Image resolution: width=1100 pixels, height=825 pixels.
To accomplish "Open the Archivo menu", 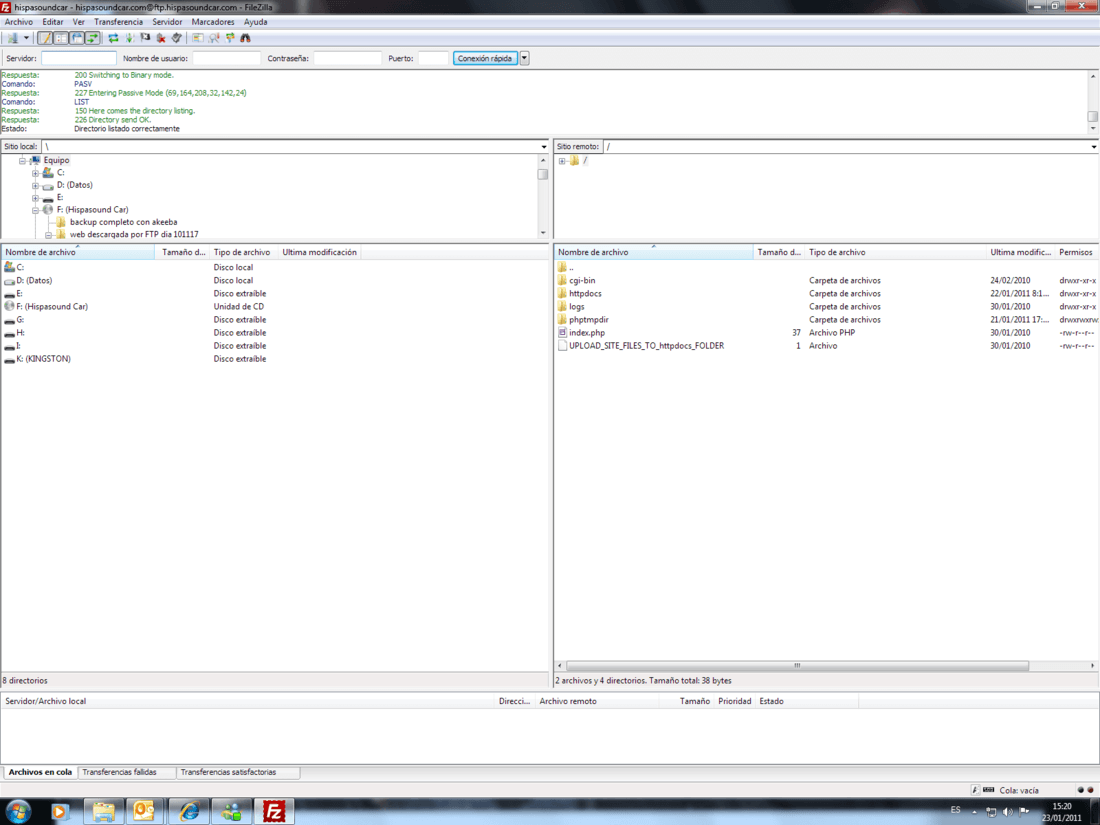I will (18, 22).
